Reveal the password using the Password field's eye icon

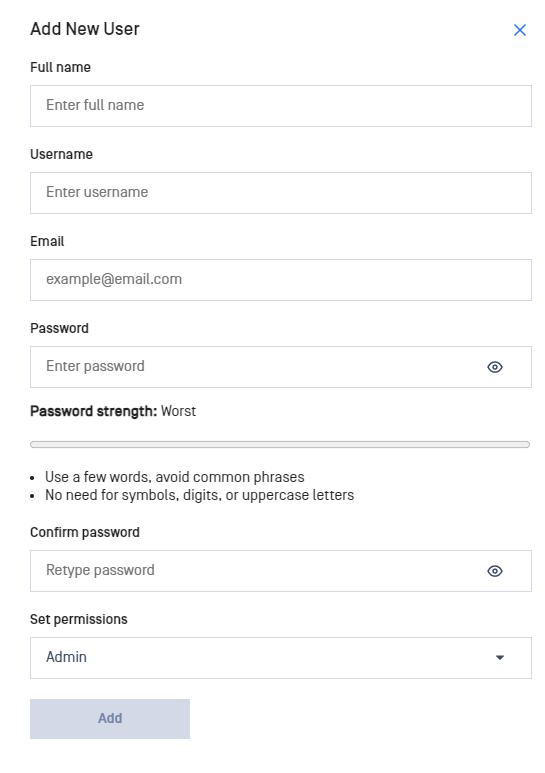(495, 367)
